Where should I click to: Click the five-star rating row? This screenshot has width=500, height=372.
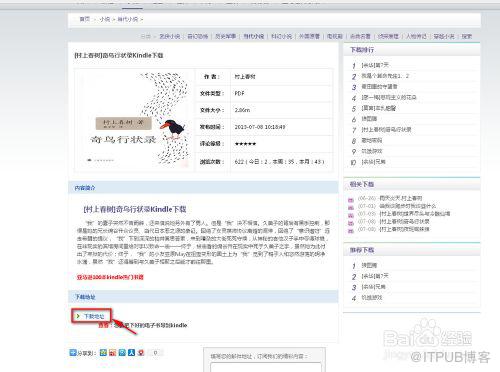245,144
